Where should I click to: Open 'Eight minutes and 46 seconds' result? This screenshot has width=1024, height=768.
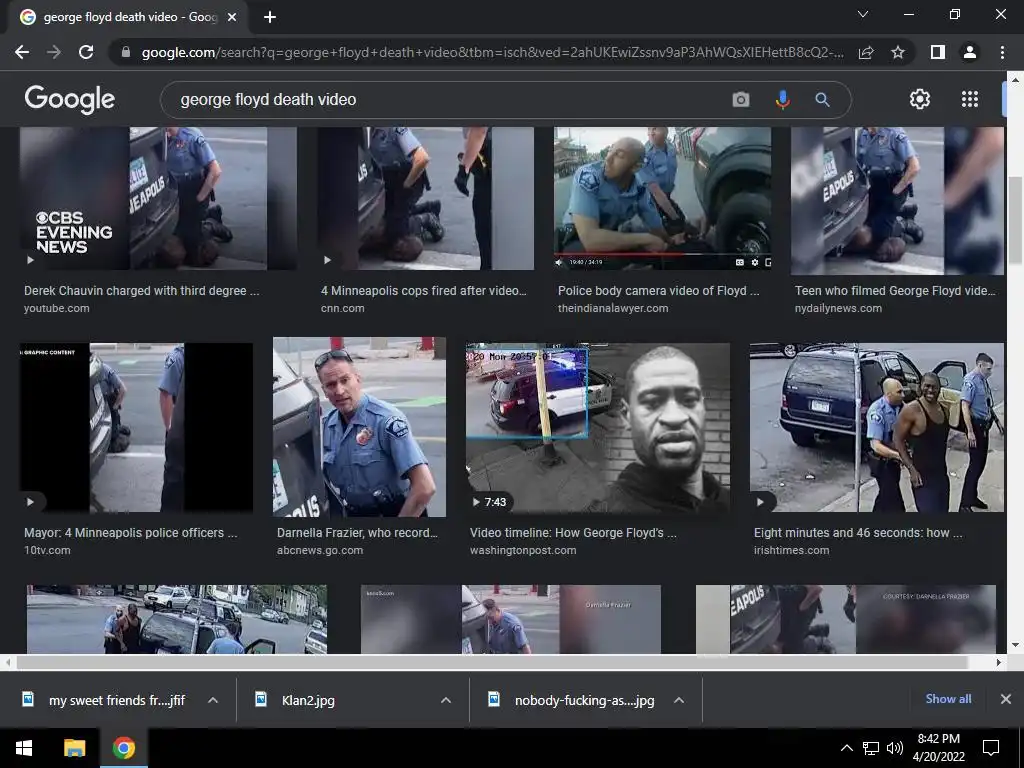point(857,533)
